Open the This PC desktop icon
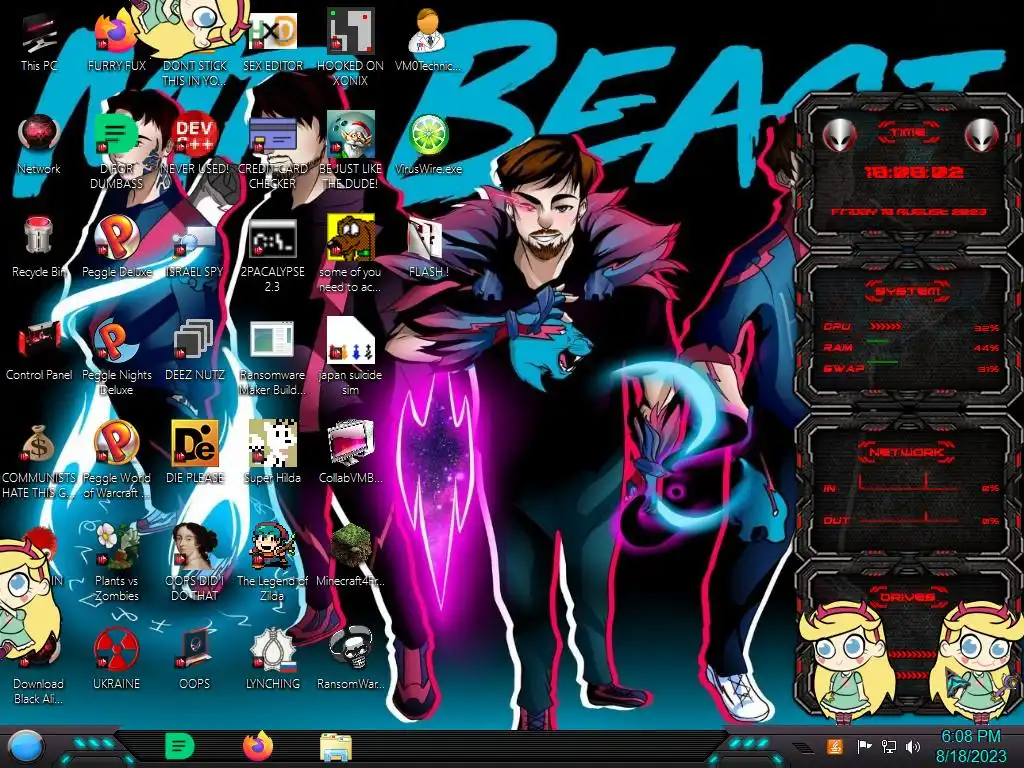 [x=39, y=35]
